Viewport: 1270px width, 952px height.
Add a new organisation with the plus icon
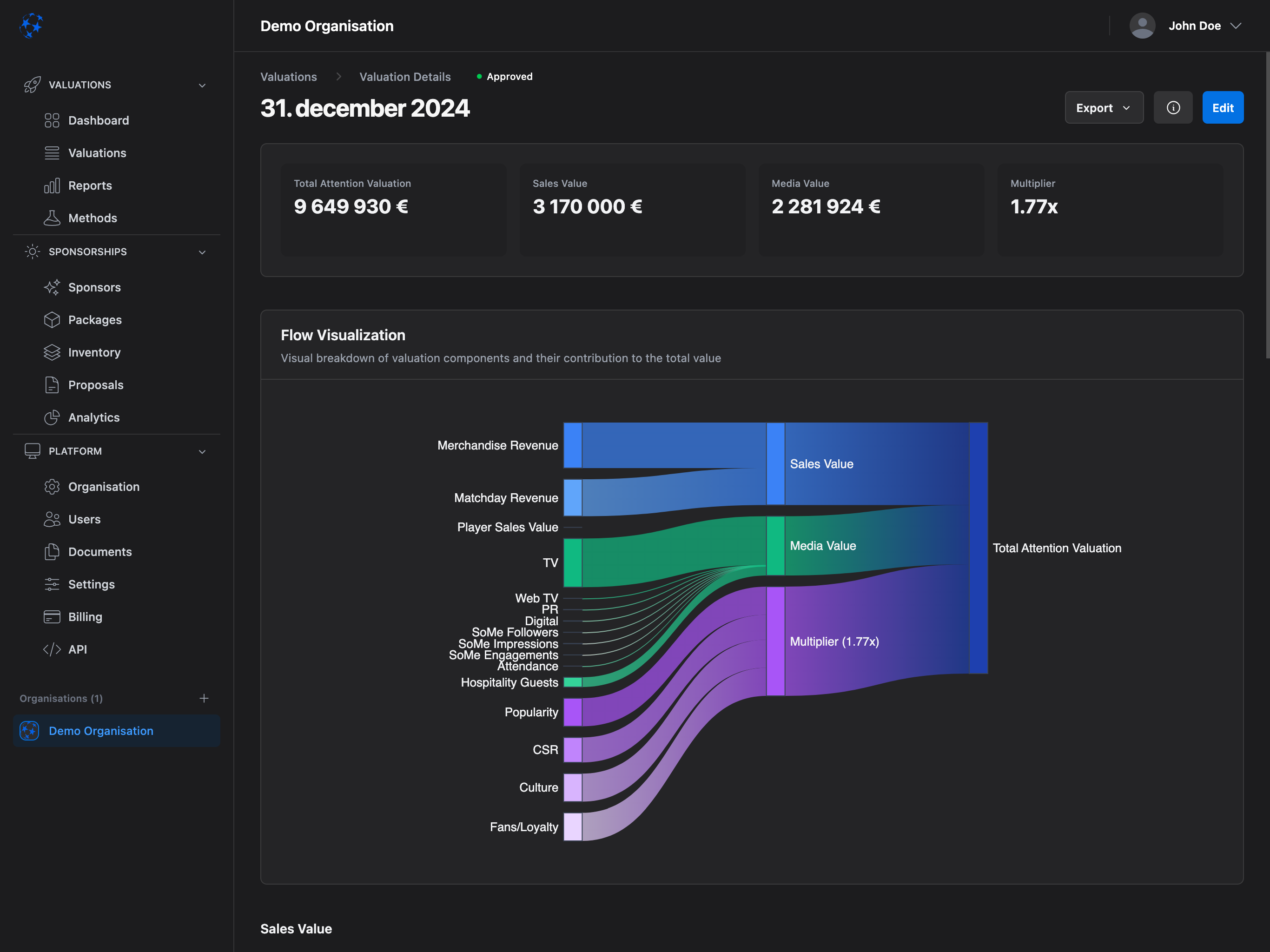tap(204, 698)
